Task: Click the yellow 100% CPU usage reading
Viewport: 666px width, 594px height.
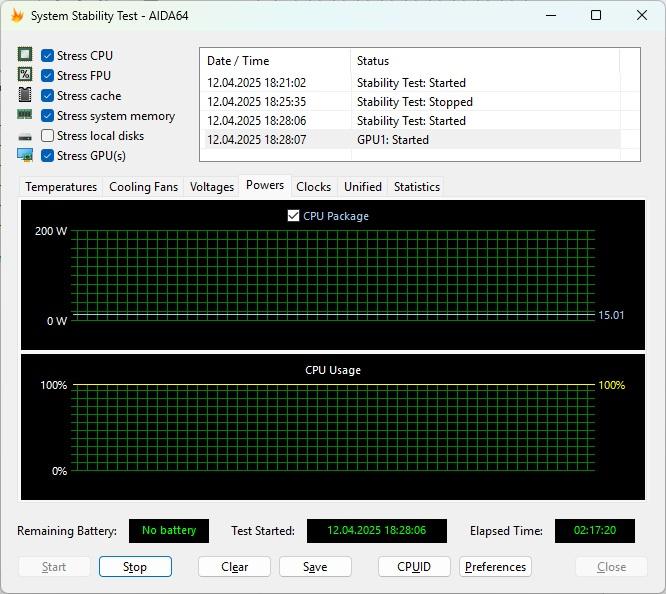Action: pyautogui.click(x=612, y=385)
